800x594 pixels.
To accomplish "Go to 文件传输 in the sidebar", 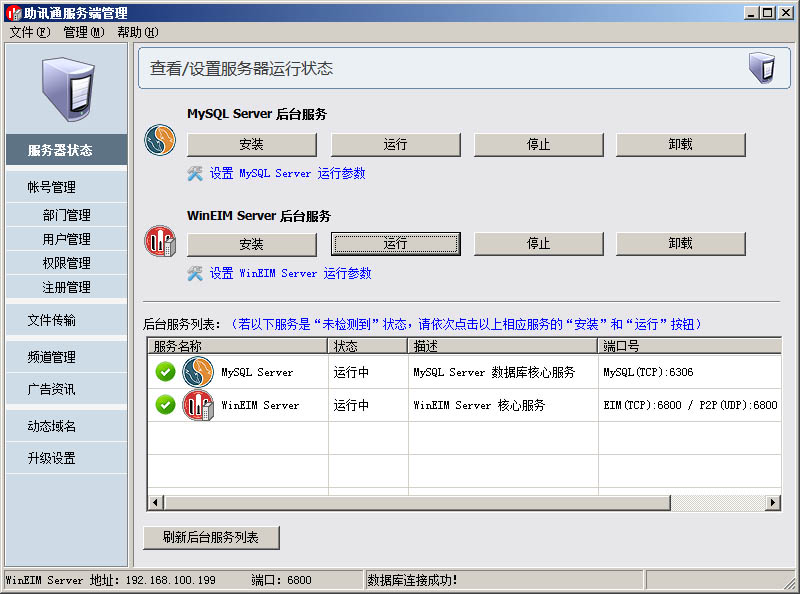I will (x=51, y=320).
